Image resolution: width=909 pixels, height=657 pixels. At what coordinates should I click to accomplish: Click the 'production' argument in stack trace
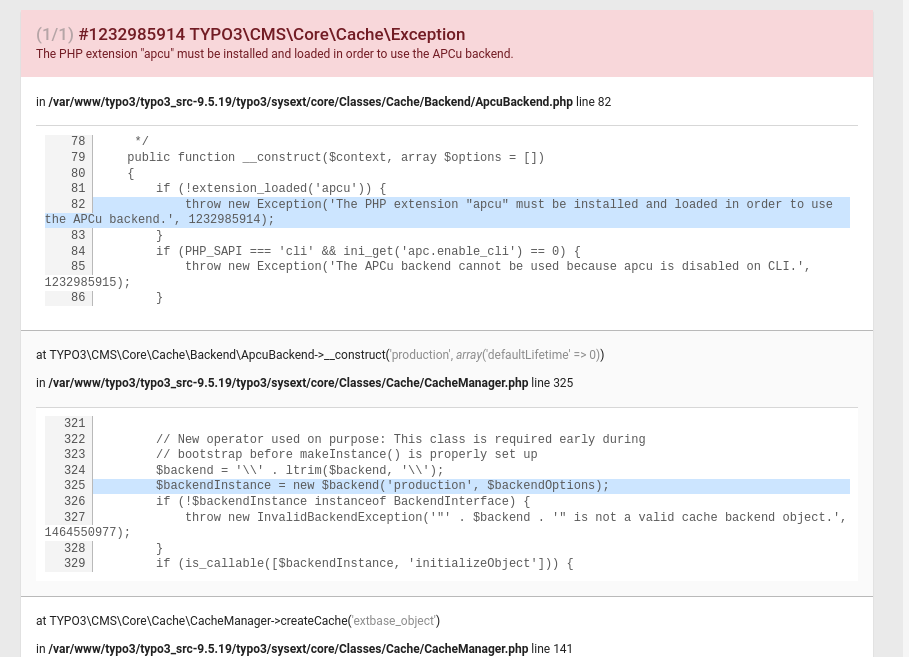[x=419, y=355]
